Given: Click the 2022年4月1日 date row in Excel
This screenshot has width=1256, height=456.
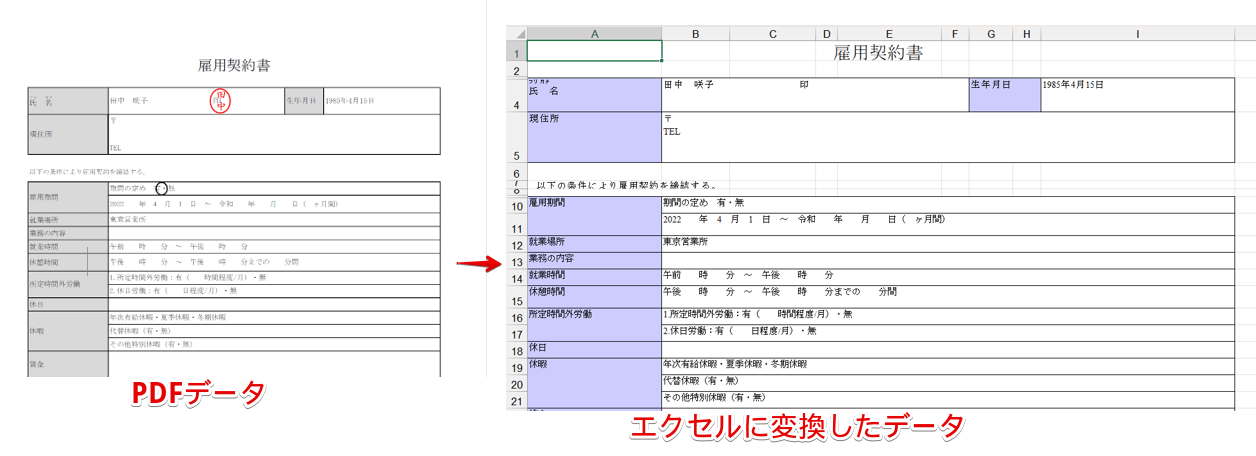Looking at the screenshot, I should (x=947, y=224).
